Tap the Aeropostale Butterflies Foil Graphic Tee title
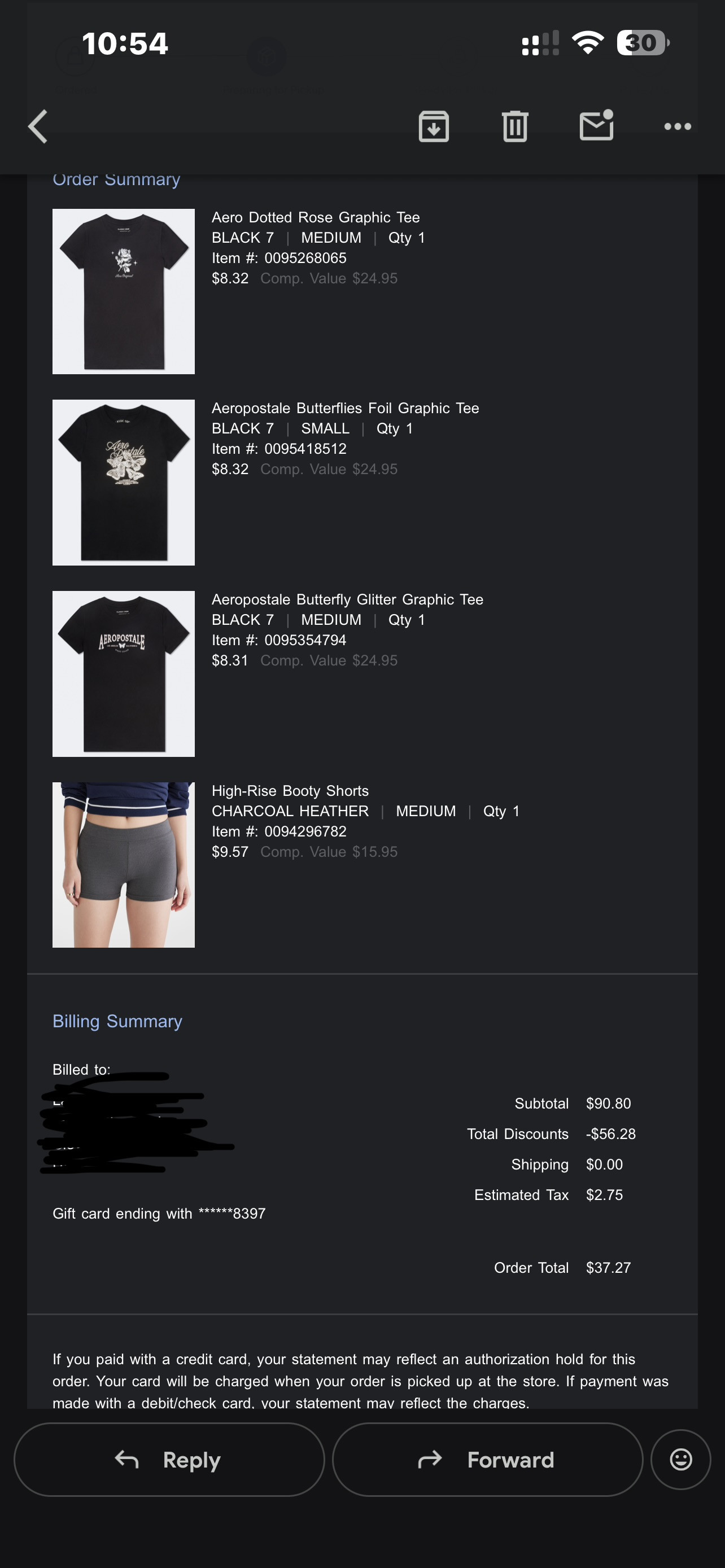 coord(345,409)
